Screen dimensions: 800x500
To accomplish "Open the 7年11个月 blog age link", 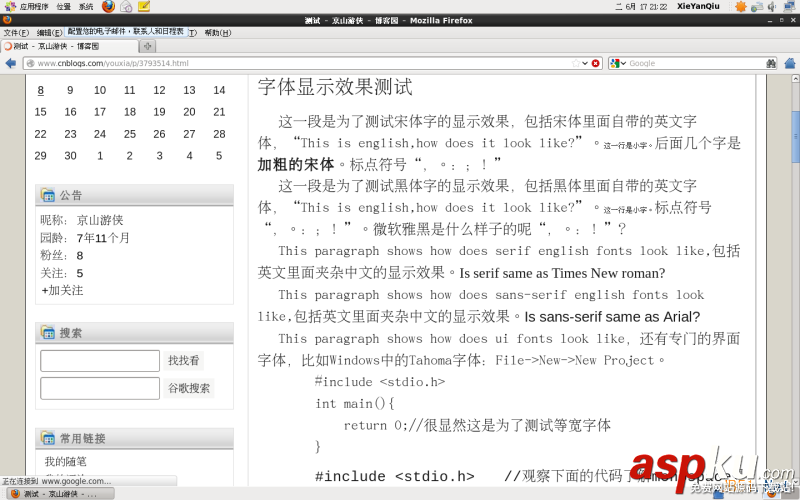I will click(x=103, y=238).
